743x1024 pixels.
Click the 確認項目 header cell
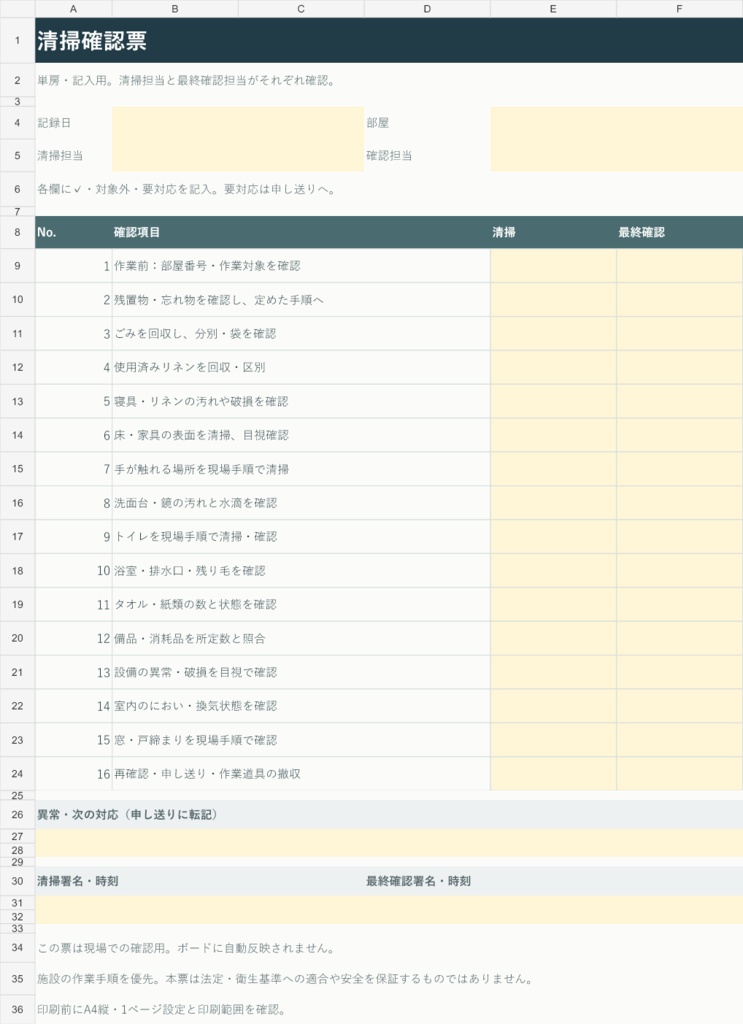point(301,232)
